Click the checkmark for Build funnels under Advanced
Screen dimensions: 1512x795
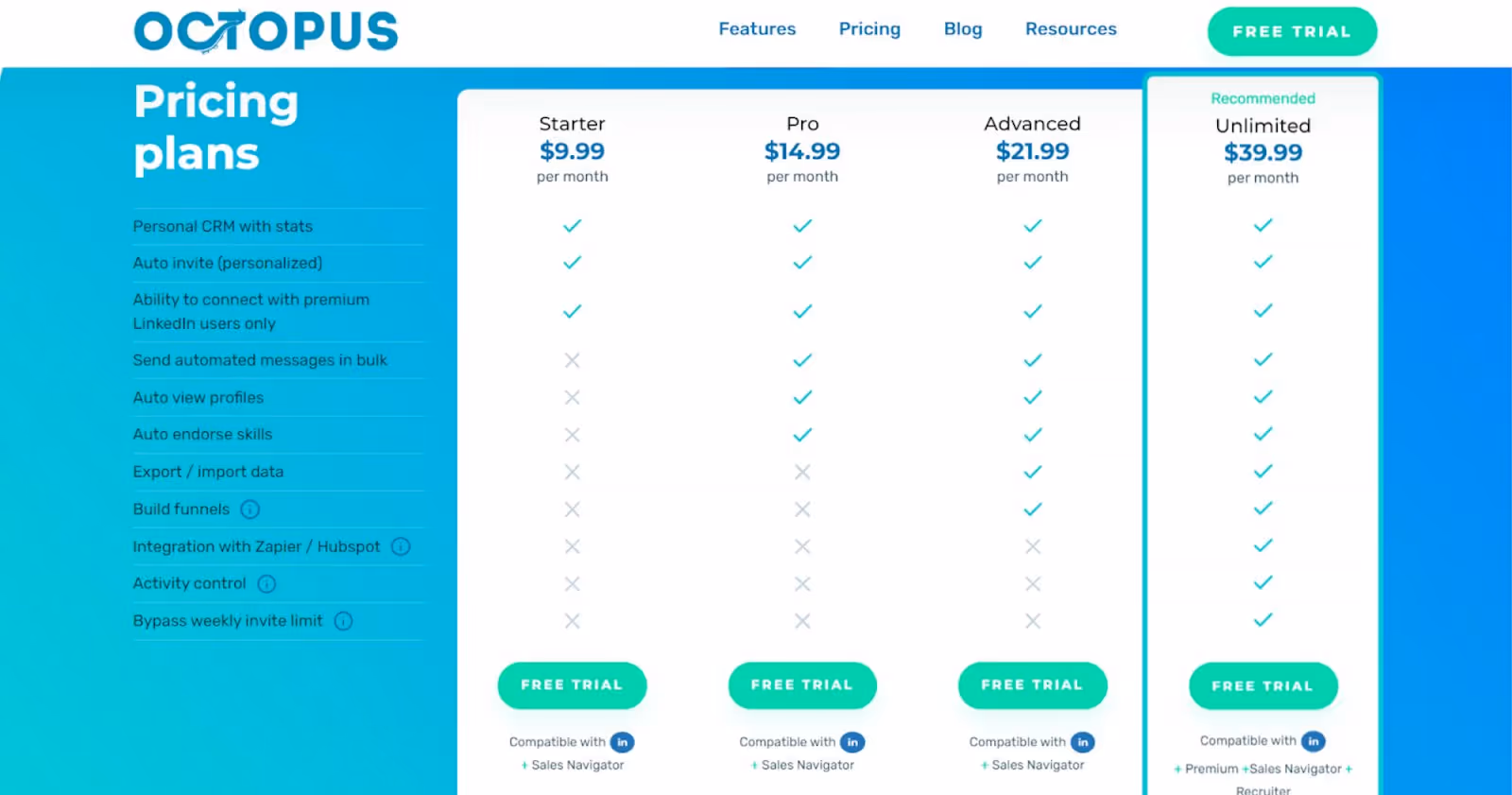pos(1032,509)
